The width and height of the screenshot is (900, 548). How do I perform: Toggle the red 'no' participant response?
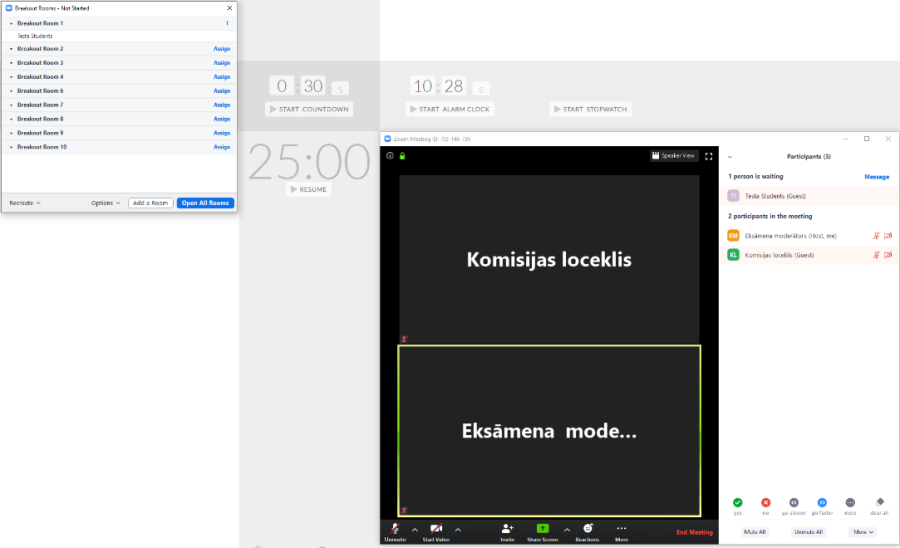tap(766, 502)
